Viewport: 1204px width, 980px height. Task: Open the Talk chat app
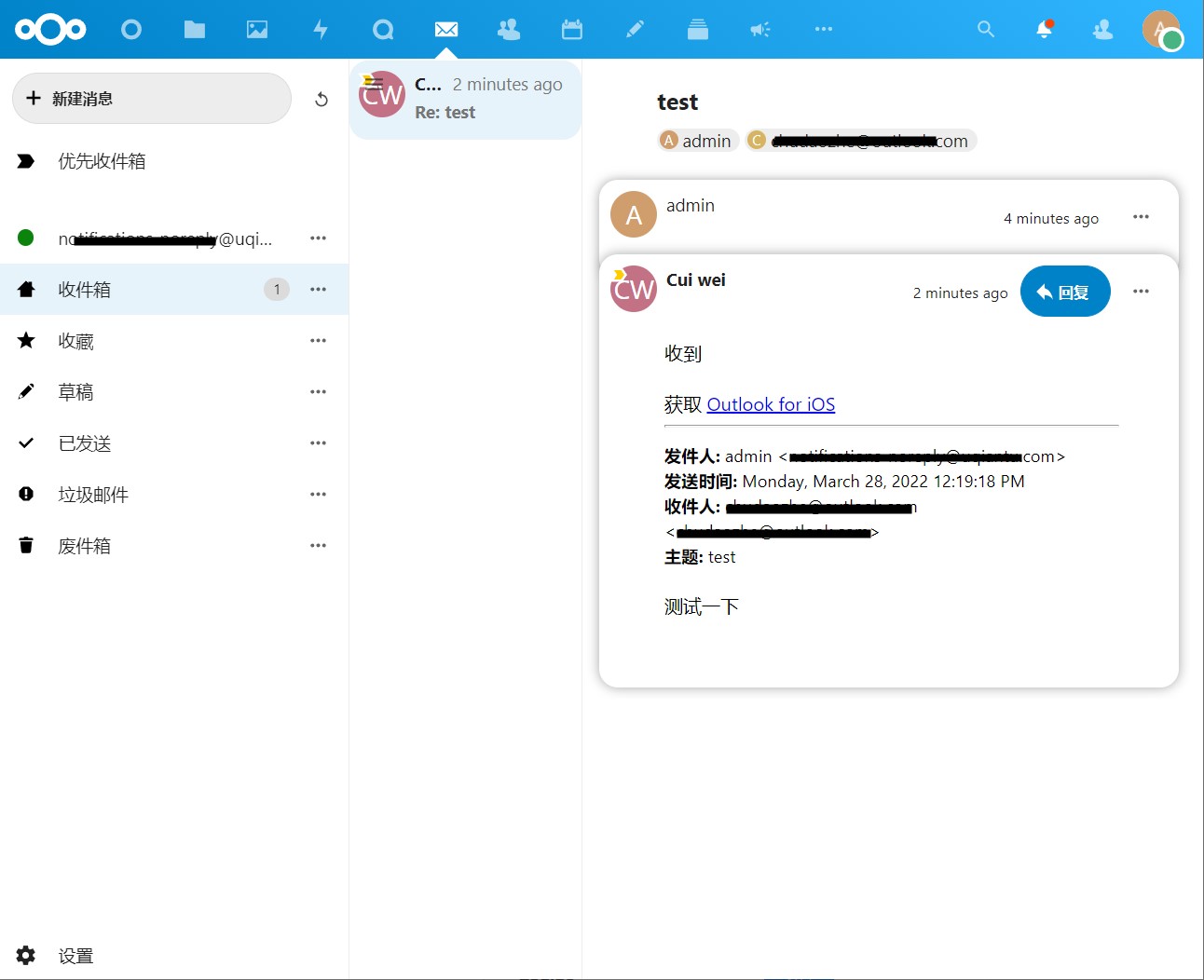point(383,30)
